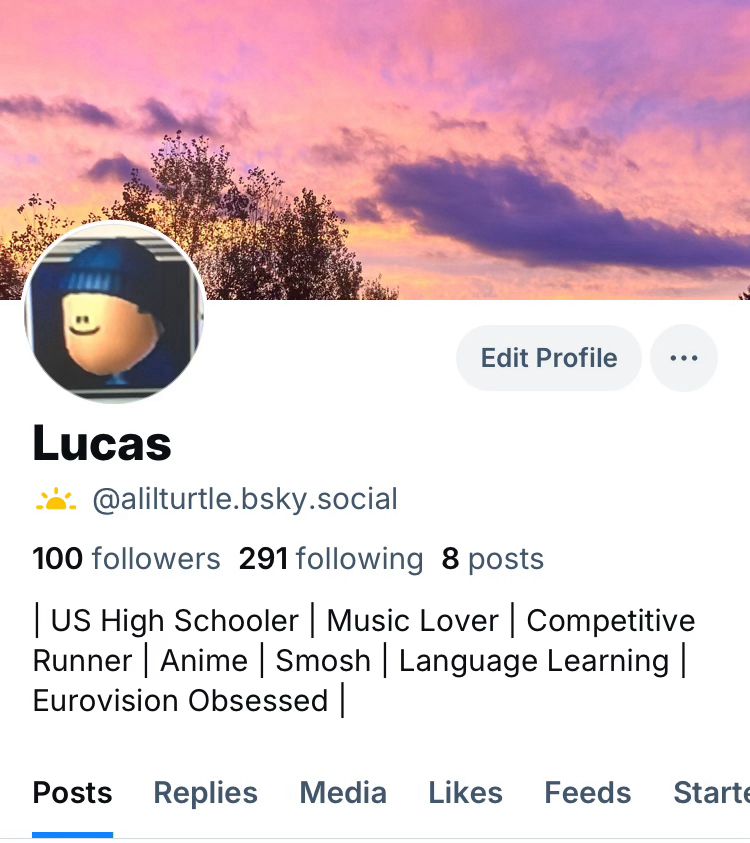This screenshot has width=750, height=843.
Task: Click the Mii avatar profile picture
Action: tap(113, 312)
